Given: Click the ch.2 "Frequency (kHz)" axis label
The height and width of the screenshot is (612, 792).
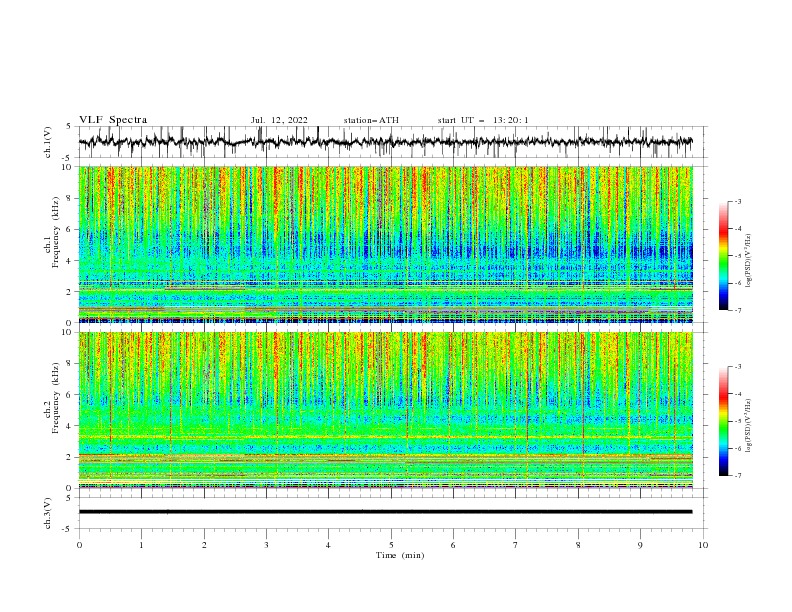Looking at the screenshot, I should (55, 398).
